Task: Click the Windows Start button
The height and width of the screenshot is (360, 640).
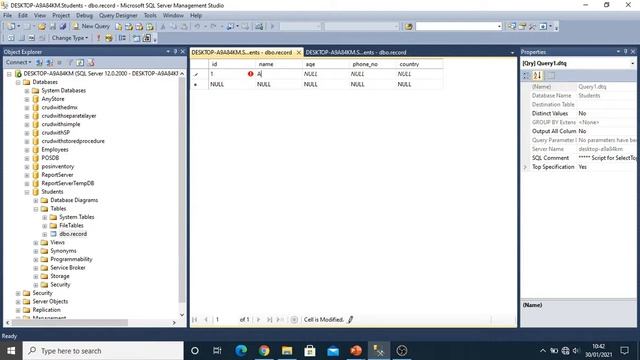Action: point(11,351)
